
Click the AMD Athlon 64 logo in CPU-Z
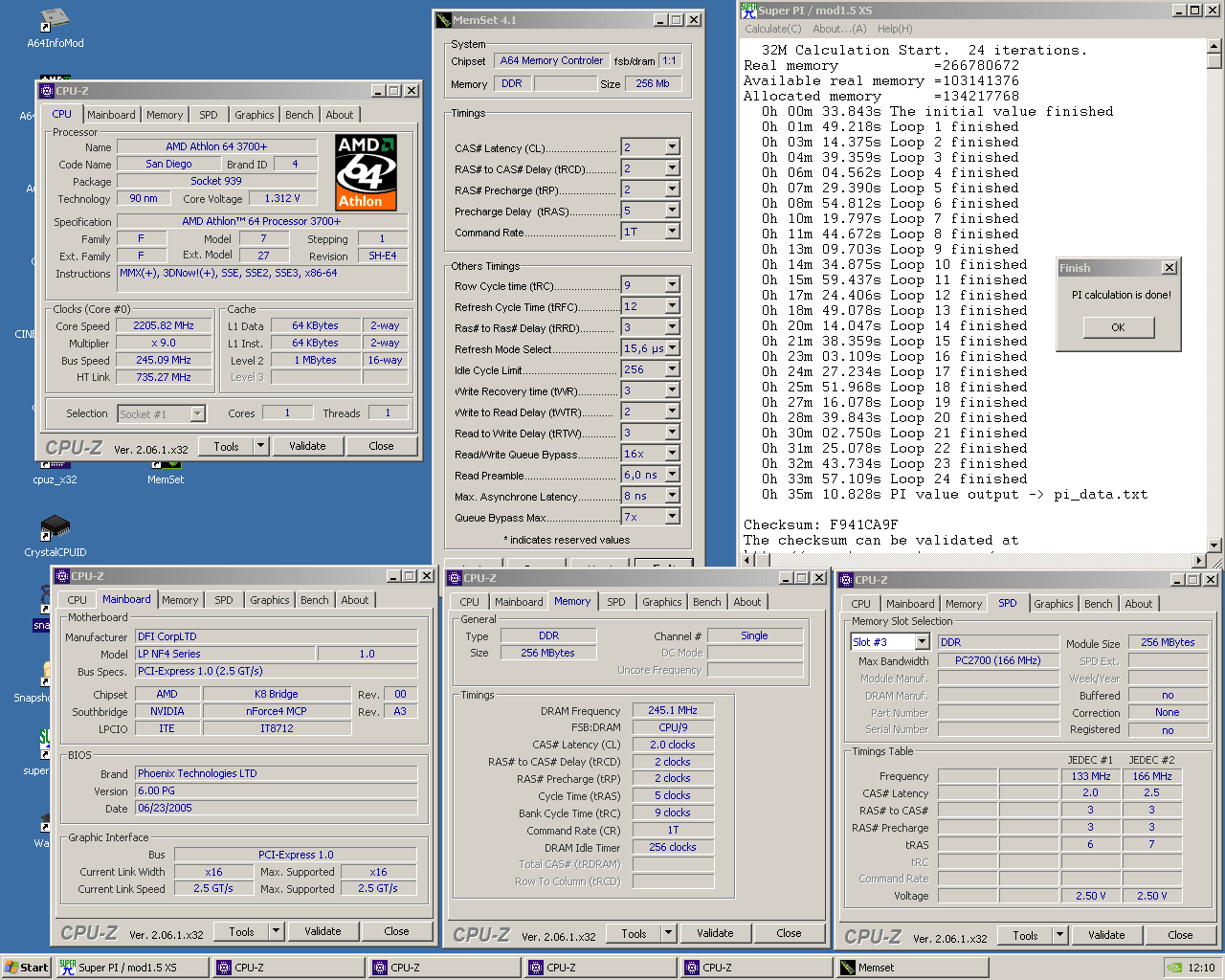[366, 172]
